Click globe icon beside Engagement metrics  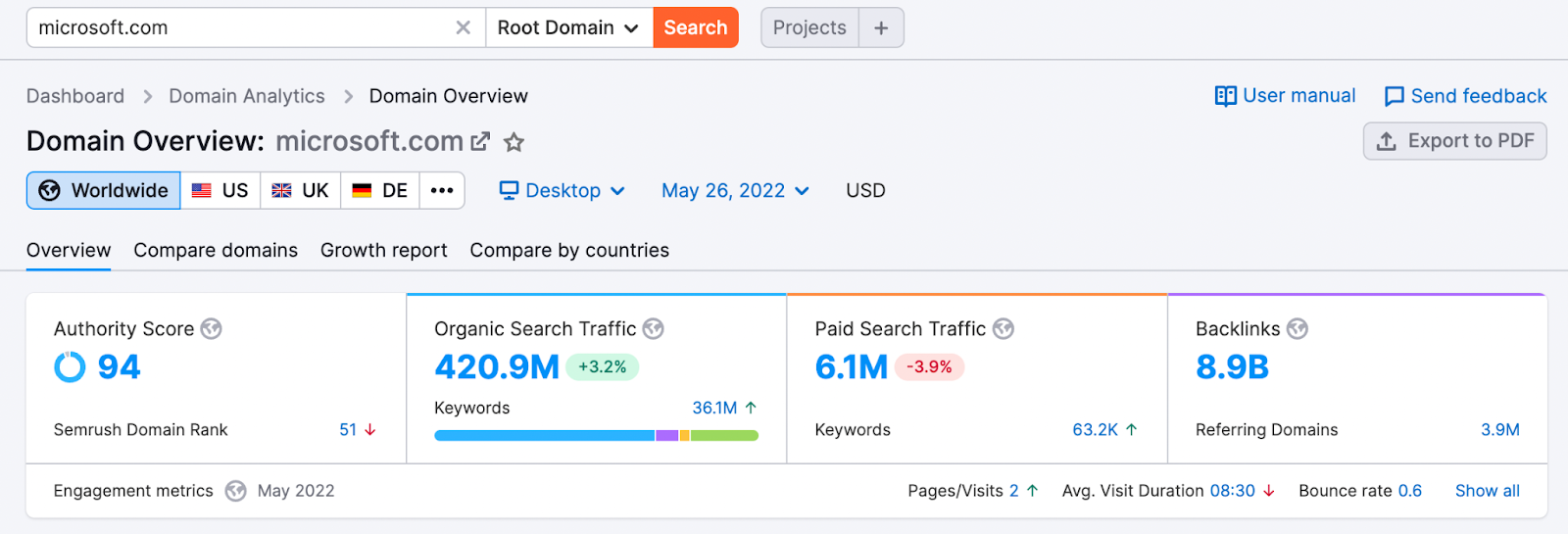[x=235, y=491]
